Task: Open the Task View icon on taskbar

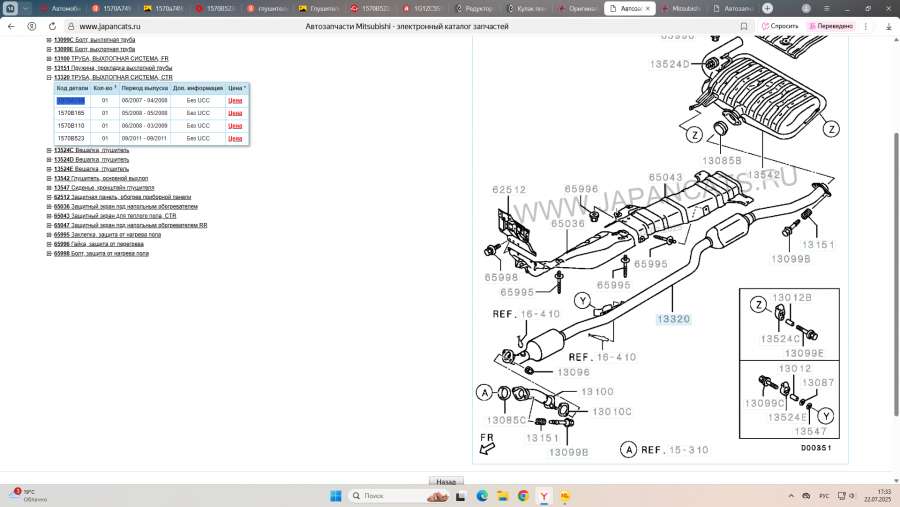Action: [x=460, y=496]
